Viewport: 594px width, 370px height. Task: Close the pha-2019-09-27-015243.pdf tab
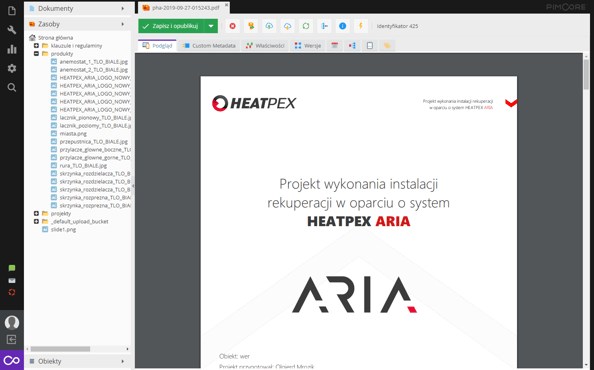227,5
